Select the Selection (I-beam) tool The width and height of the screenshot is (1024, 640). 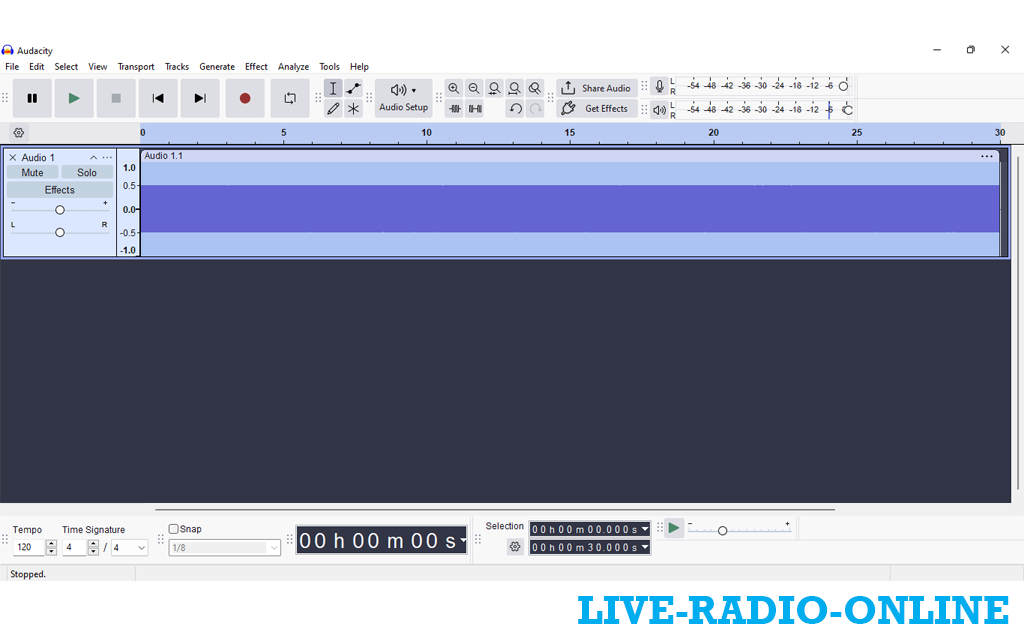click(333, 88)
